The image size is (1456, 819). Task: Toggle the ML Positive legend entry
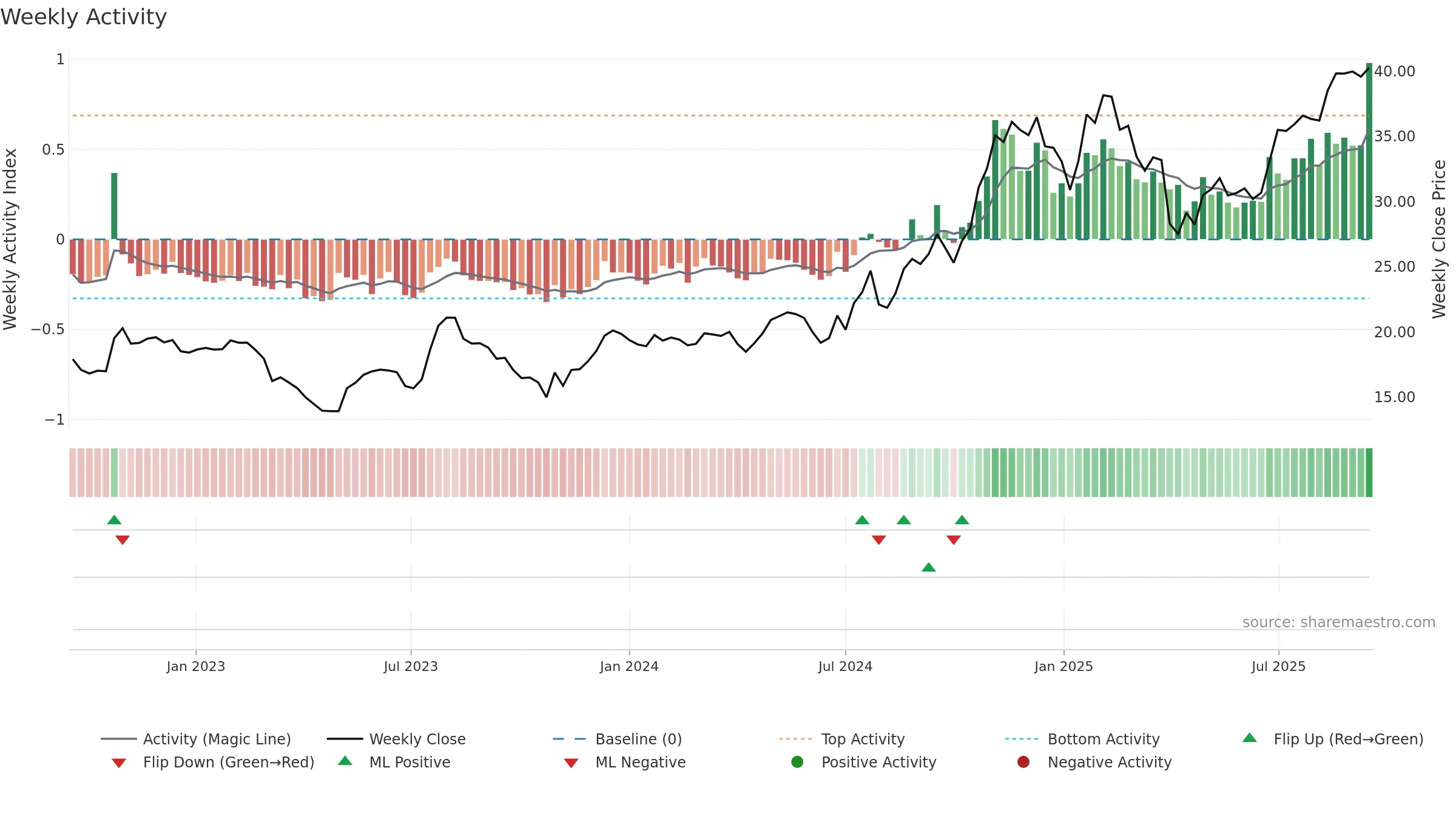pos(394,762)
